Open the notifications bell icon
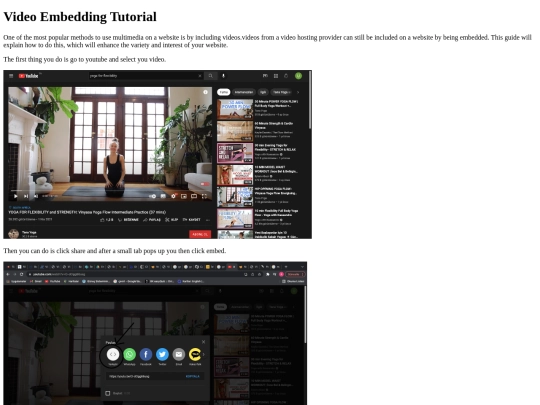Image resolution: width=540 pixels, height=405 pixels. click(x=286, y=76)
